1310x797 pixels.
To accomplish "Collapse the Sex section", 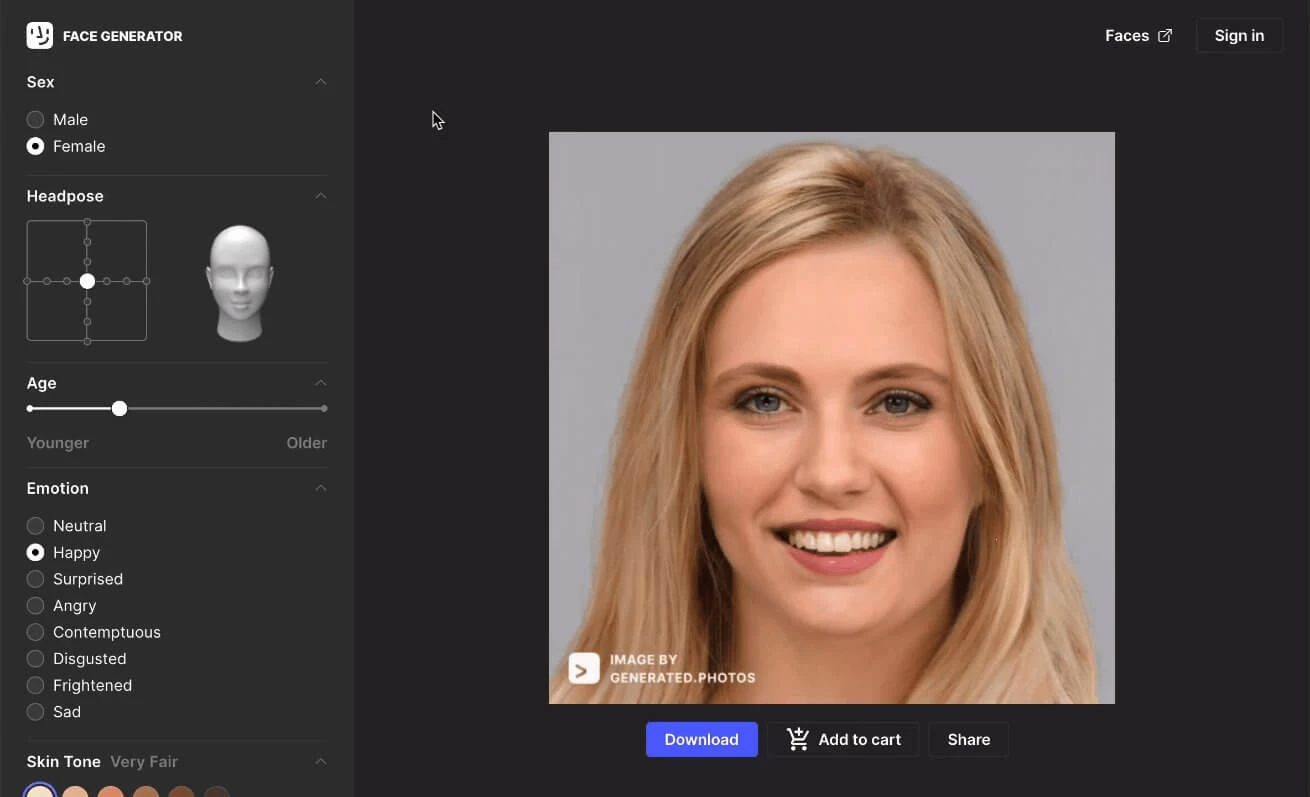I will tap(320, 82).
